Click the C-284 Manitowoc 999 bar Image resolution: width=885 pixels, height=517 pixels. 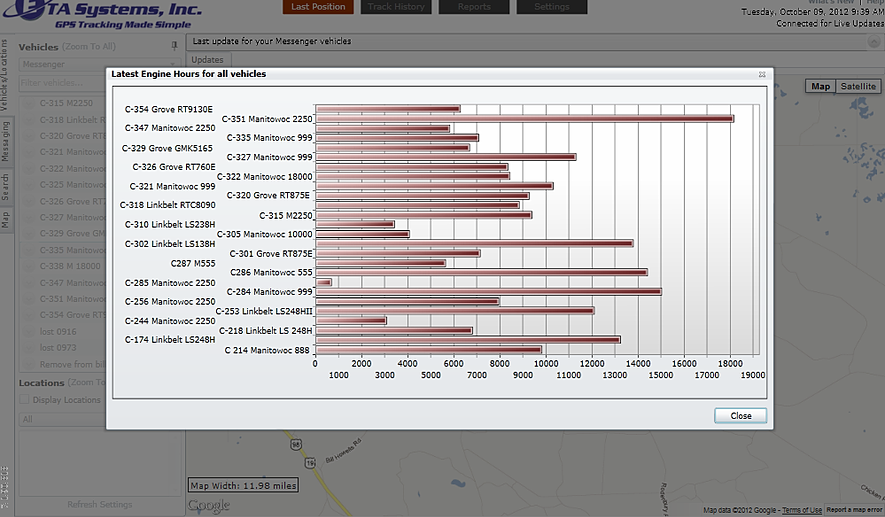(488, 292)
